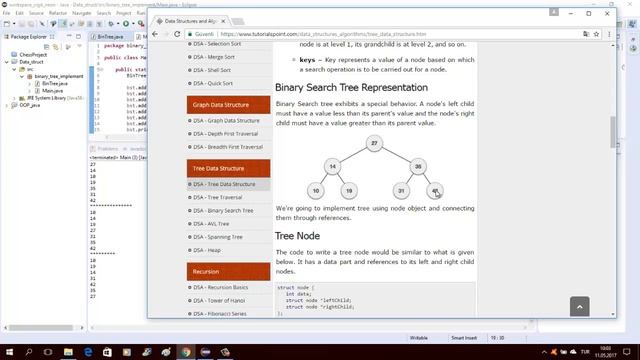Viewport: 640px width, 360px height.
Task: Switch to Chrome via taskbar icon
Action: click(186, 352)
